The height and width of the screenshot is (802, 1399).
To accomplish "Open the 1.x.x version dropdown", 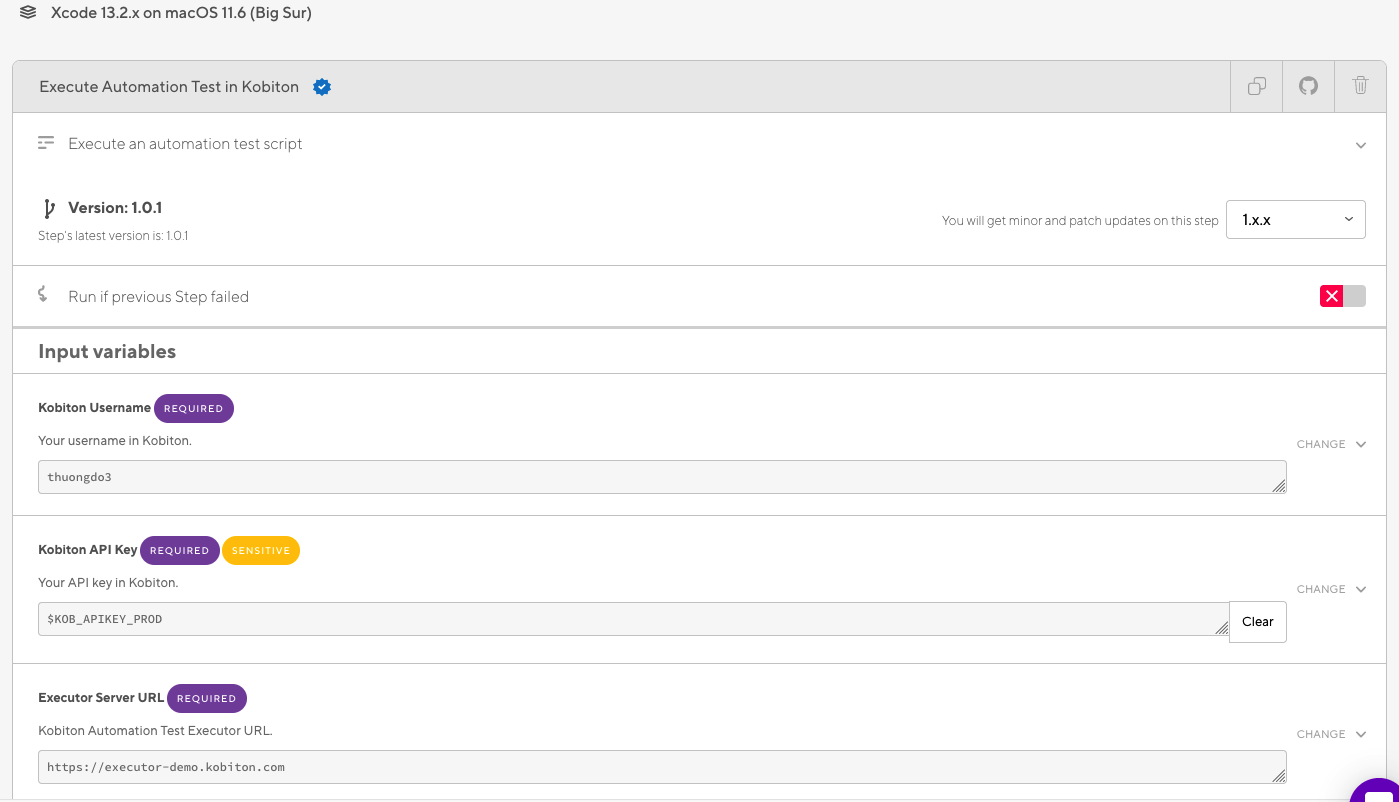I will [1296, 219].
